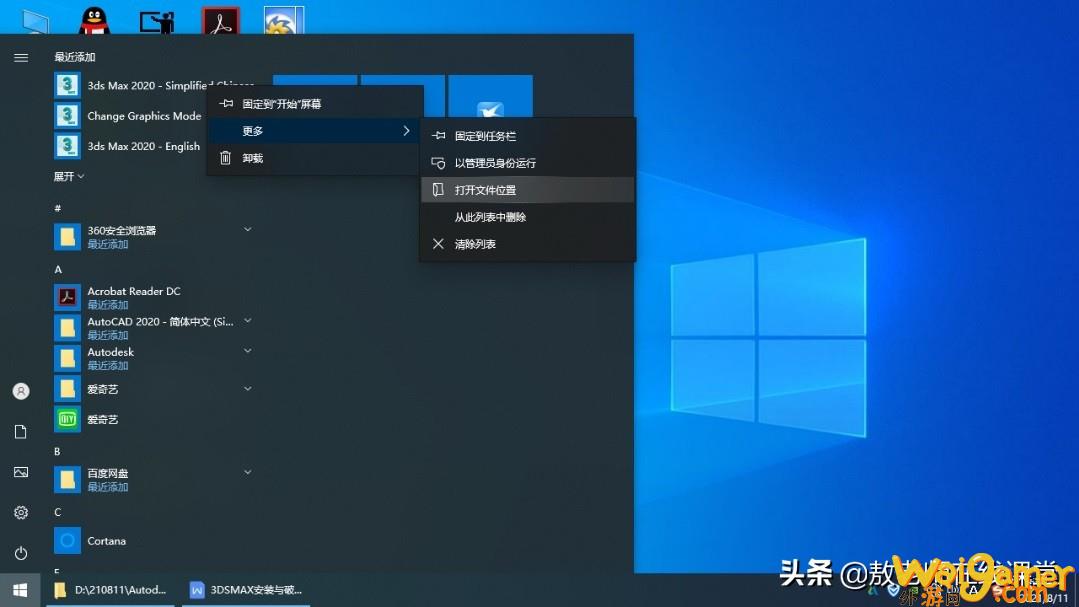This screenshot has height=607, width=1079.
Task: Expand the 360安全浏览器 folder chevron
Action: pos(248,229)
